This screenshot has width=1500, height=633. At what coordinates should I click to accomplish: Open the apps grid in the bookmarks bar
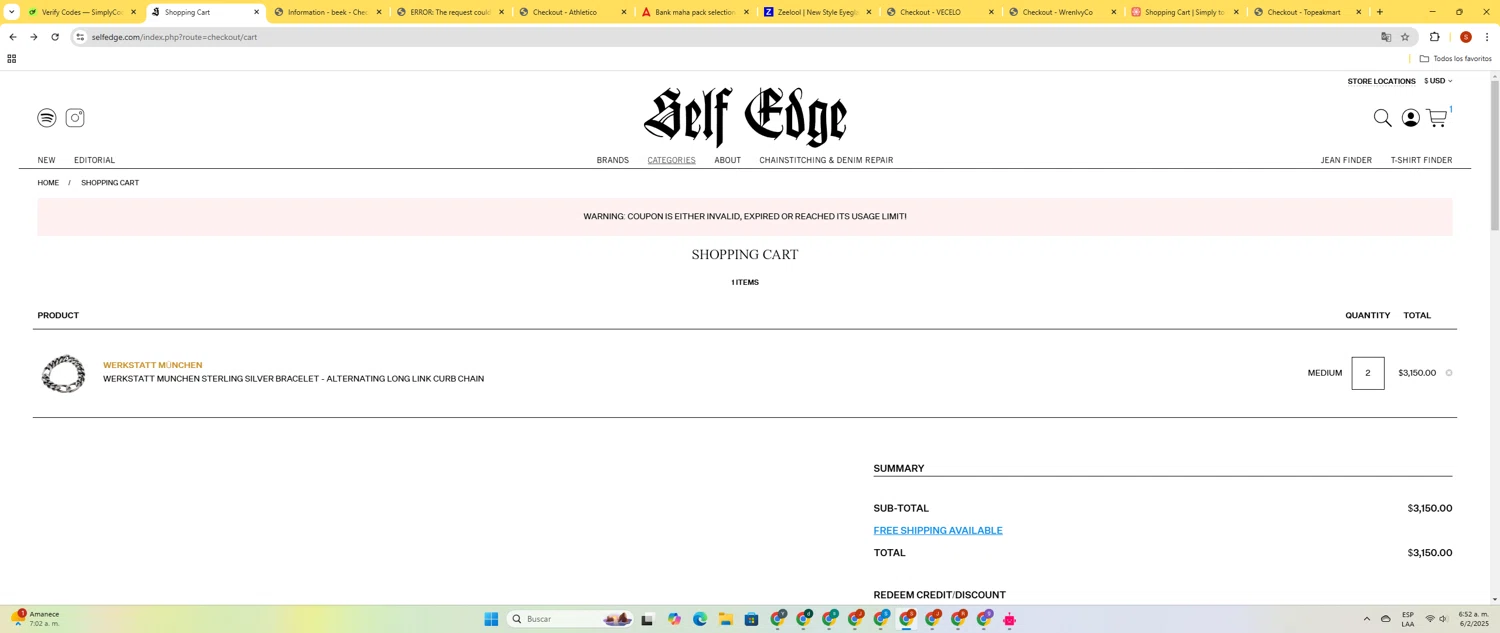12,59
